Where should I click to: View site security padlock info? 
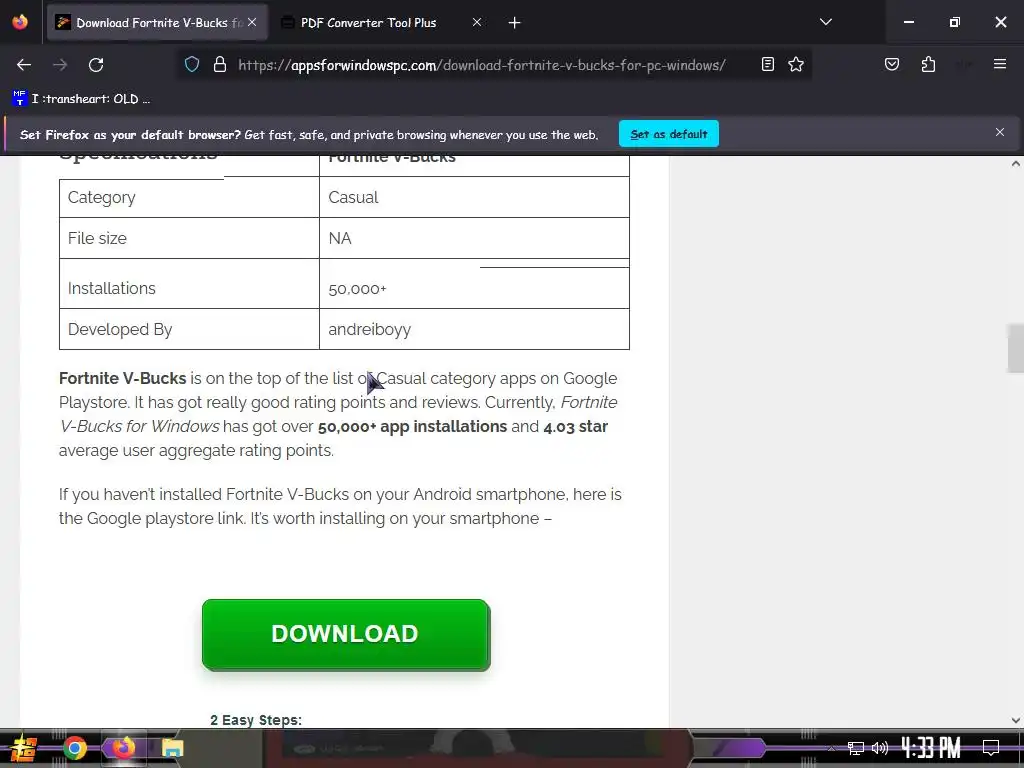220,65
